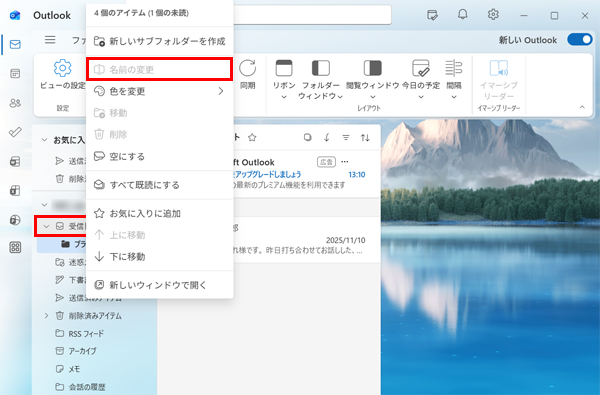Star the inbox as favorite in list header
This screenshot has height=395, width=600.
252,137
